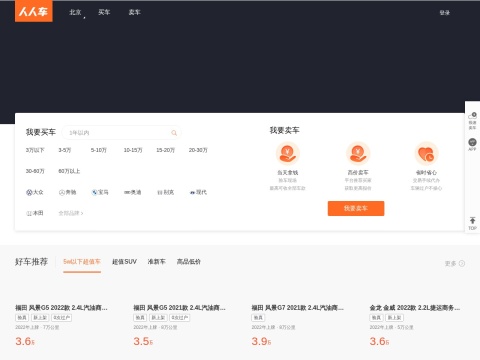
Task: Open 福田 风景G5 2021款 listing title
Action: tap(179, 308)
